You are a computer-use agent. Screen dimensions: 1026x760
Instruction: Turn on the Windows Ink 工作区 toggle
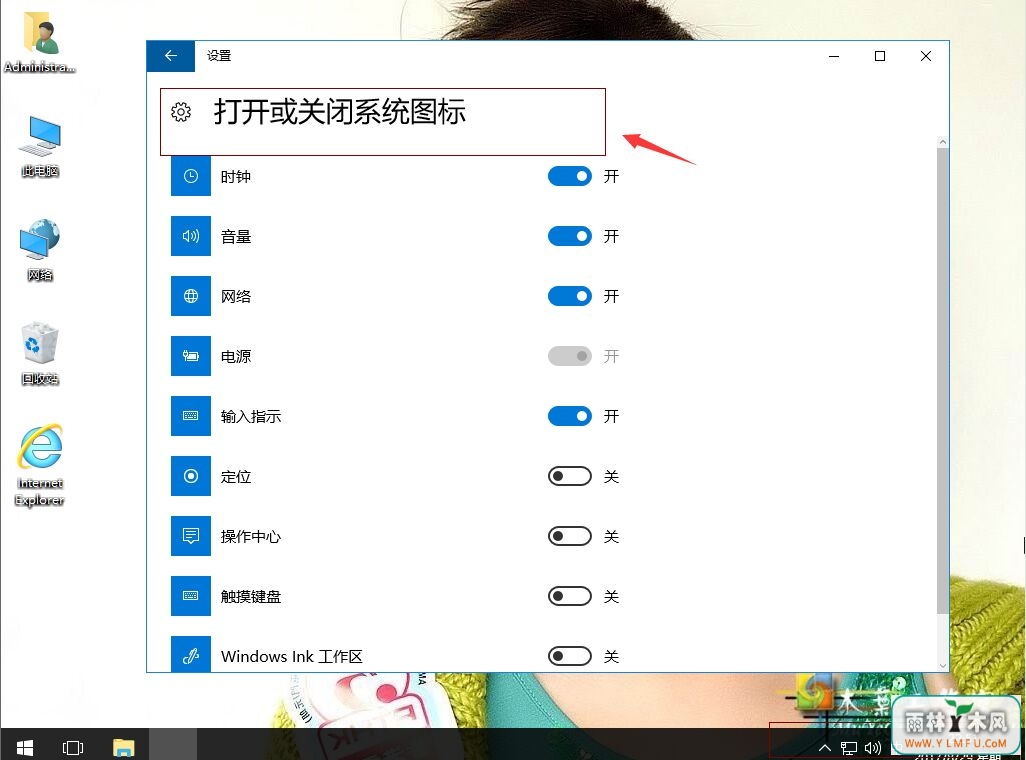570,656
